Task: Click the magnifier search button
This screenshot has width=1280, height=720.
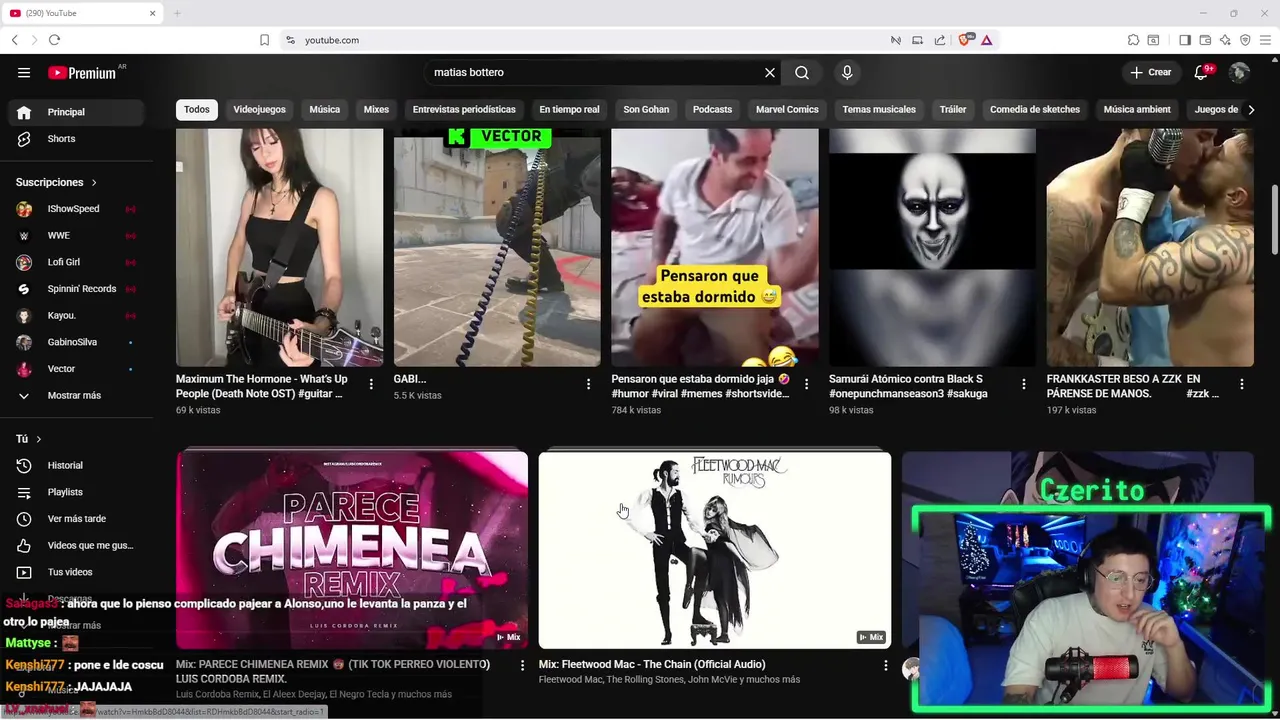Action: click(x=802, y=72)
